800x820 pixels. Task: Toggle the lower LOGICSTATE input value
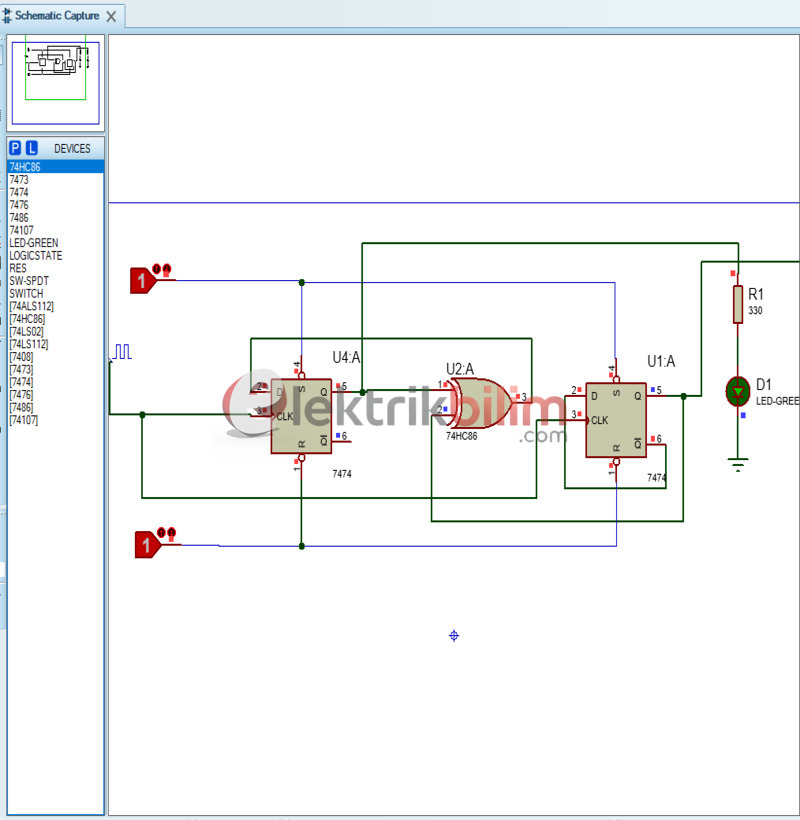pos(147,544)
